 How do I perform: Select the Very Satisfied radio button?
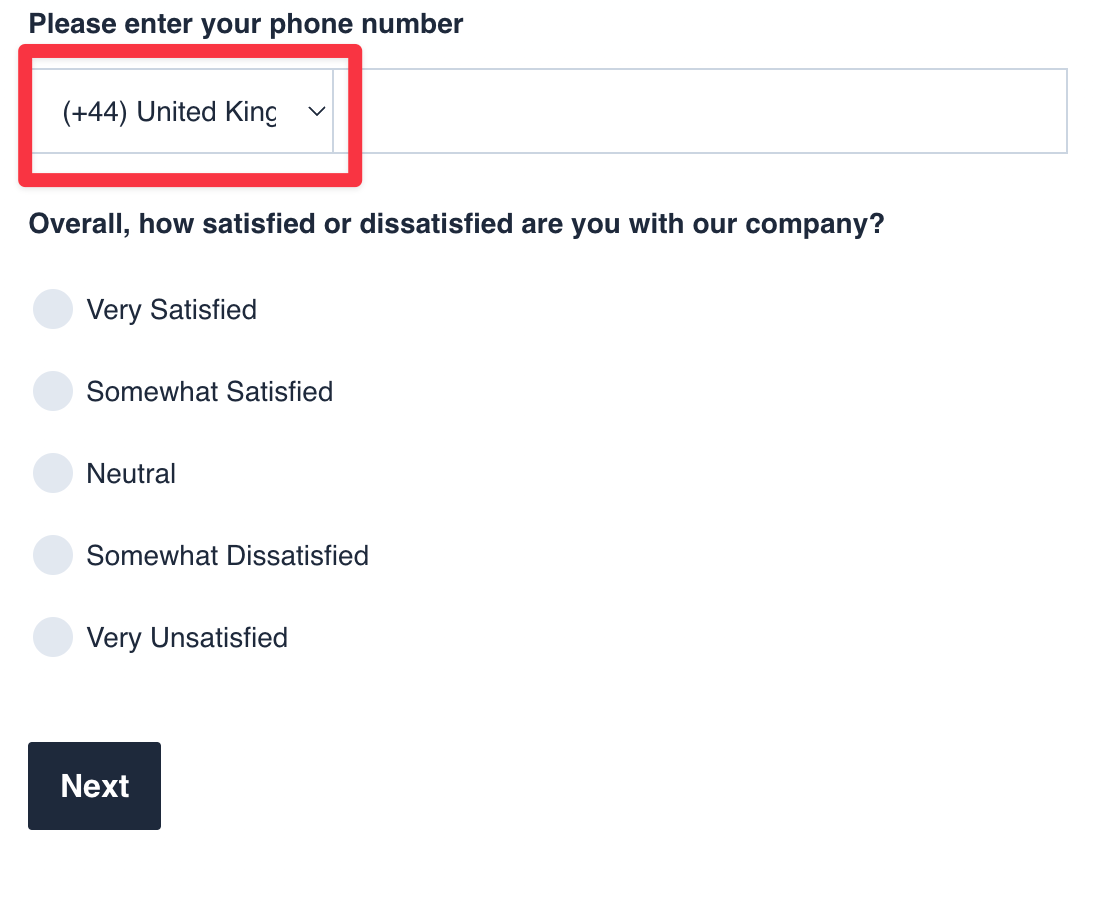tap(53, 309)
